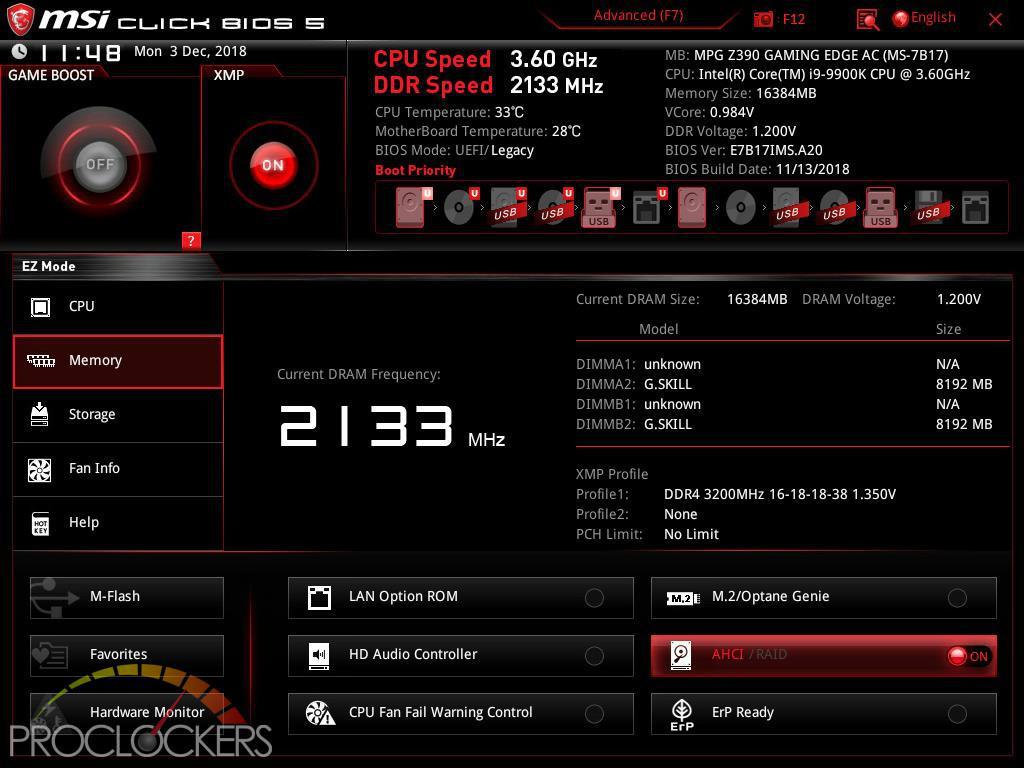The width and height of the screenshot is (1024, 768).
Task: Open the Storage section tab
Action: [118, 415]
